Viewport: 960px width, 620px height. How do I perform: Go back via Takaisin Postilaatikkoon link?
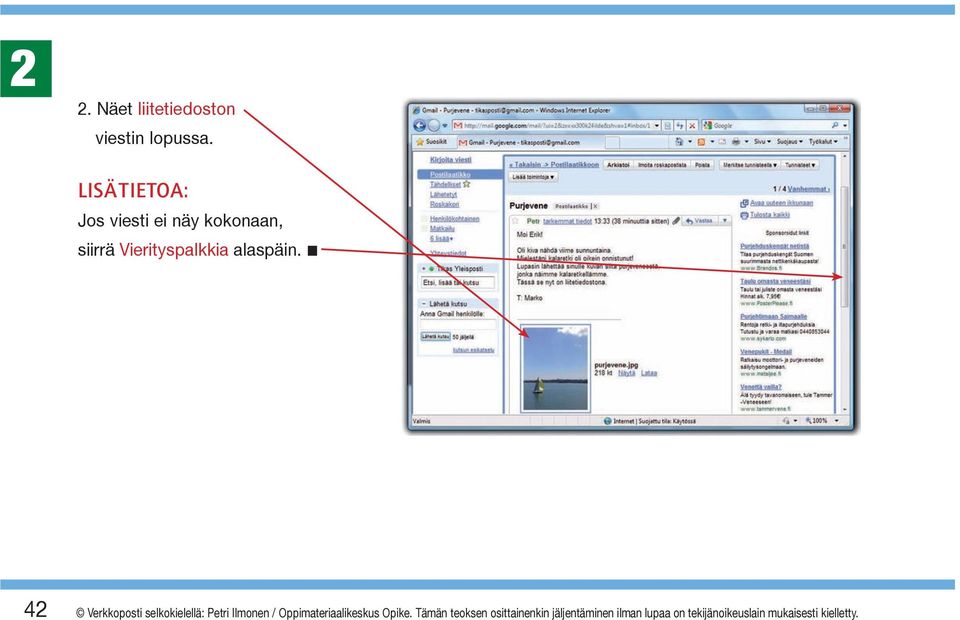click(x=554, y=165)
